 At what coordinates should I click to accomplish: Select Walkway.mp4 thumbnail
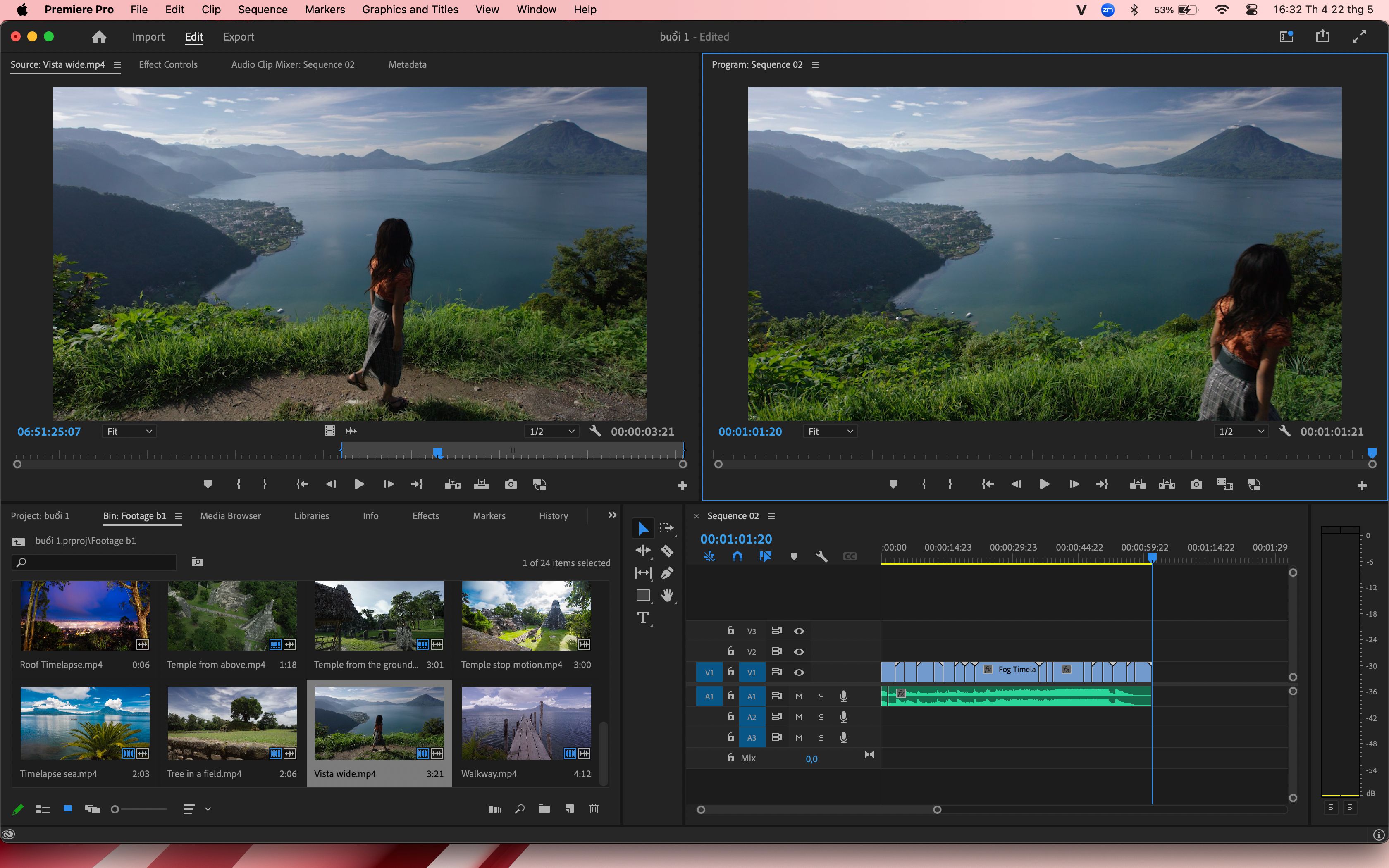pyautogui.click(x=526, y=723)
